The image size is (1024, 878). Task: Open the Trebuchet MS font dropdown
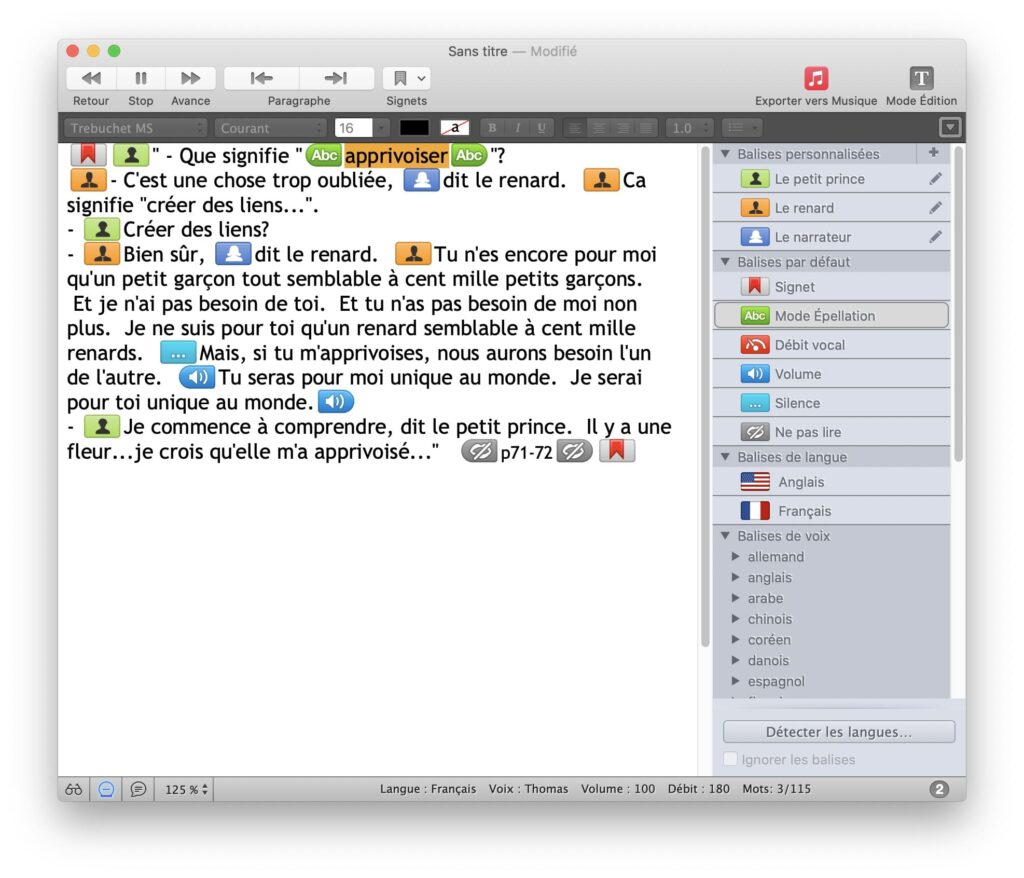pos(136,128)
